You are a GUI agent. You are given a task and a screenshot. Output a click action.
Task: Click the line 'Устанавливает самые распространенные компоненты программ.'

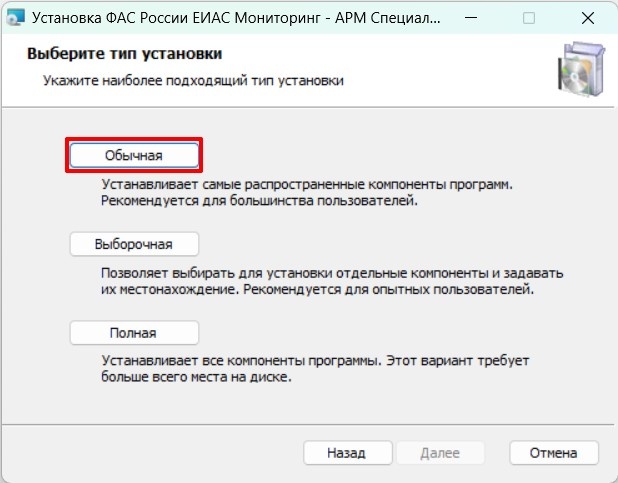coord(307,184)
